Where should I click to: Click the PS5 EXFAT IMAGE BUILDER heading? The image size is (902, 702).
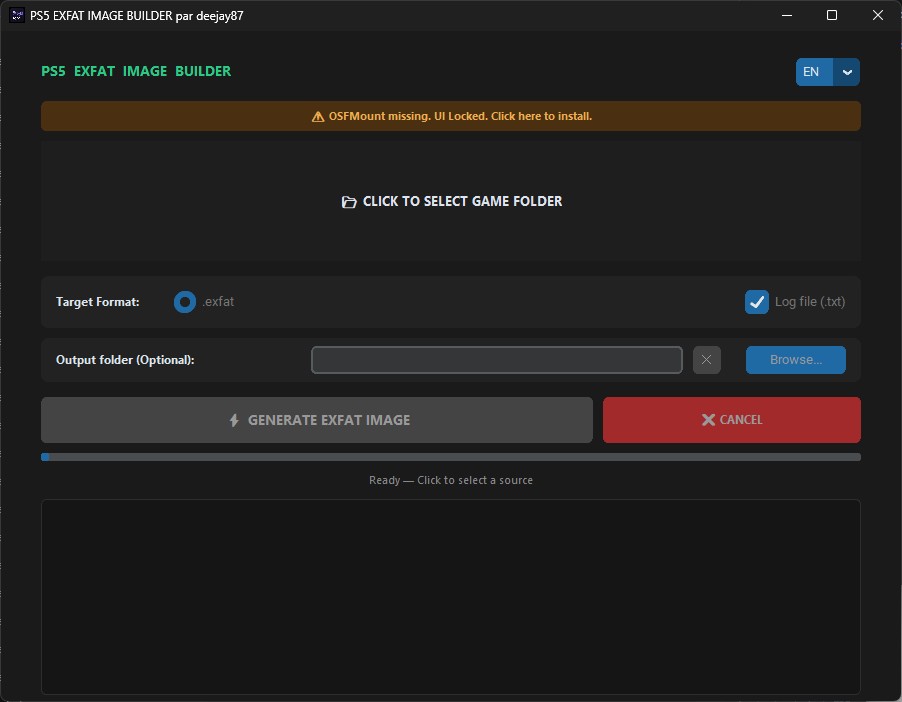(136, 71)
